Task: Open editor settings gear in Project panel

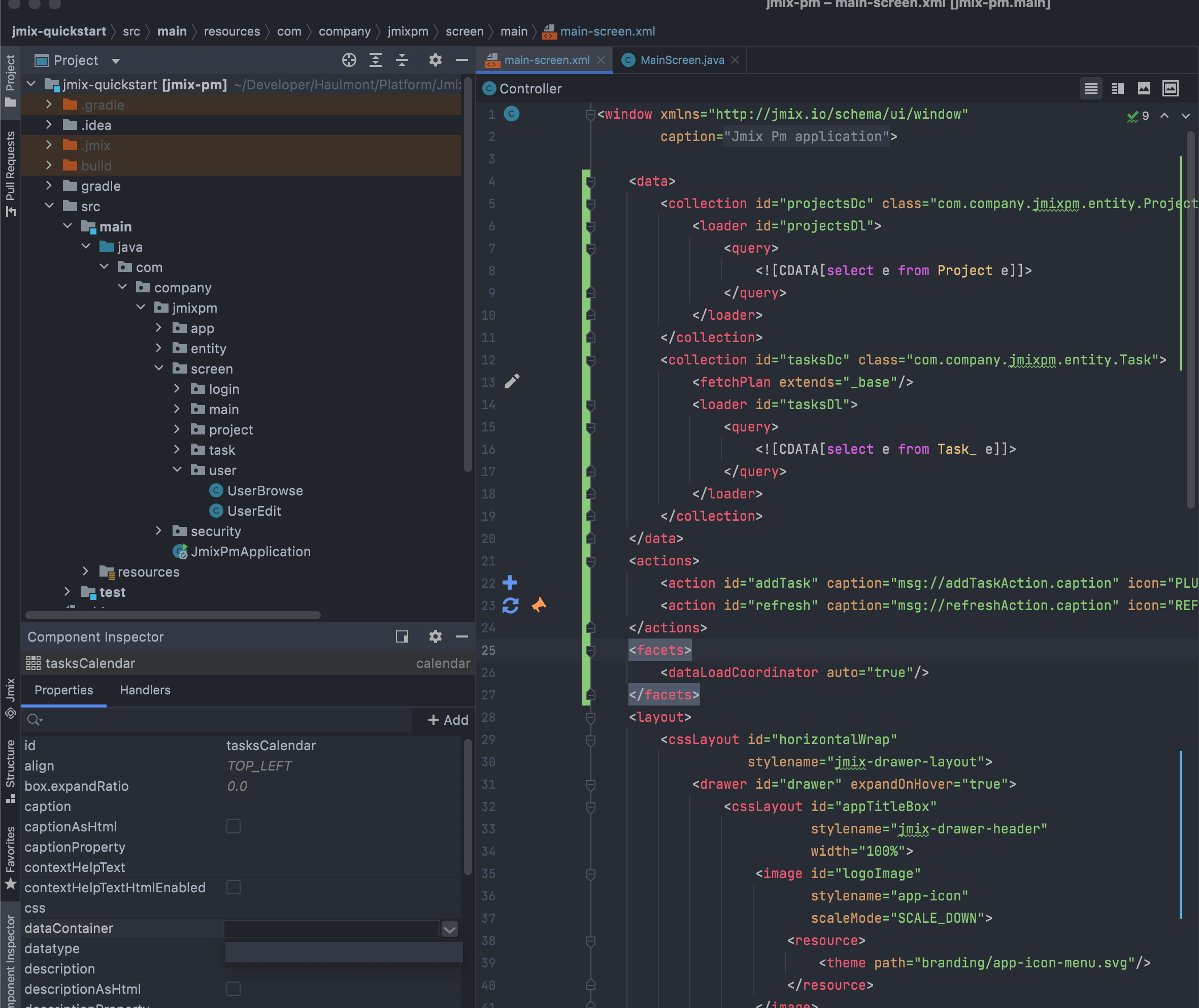Action: click(435, 60)
